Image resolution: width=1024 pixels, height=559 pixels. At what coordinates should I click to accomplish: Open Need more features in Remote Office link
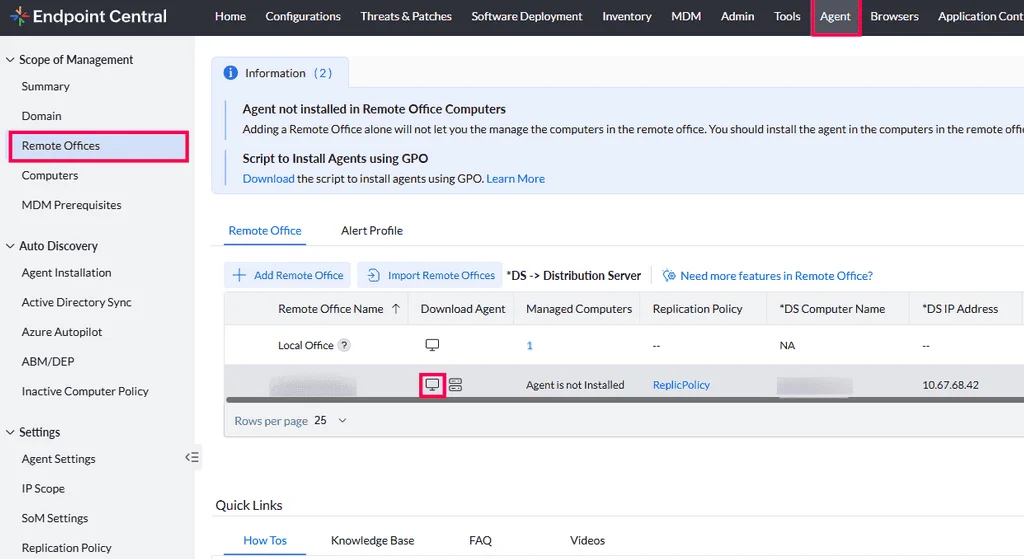point(776,276)
